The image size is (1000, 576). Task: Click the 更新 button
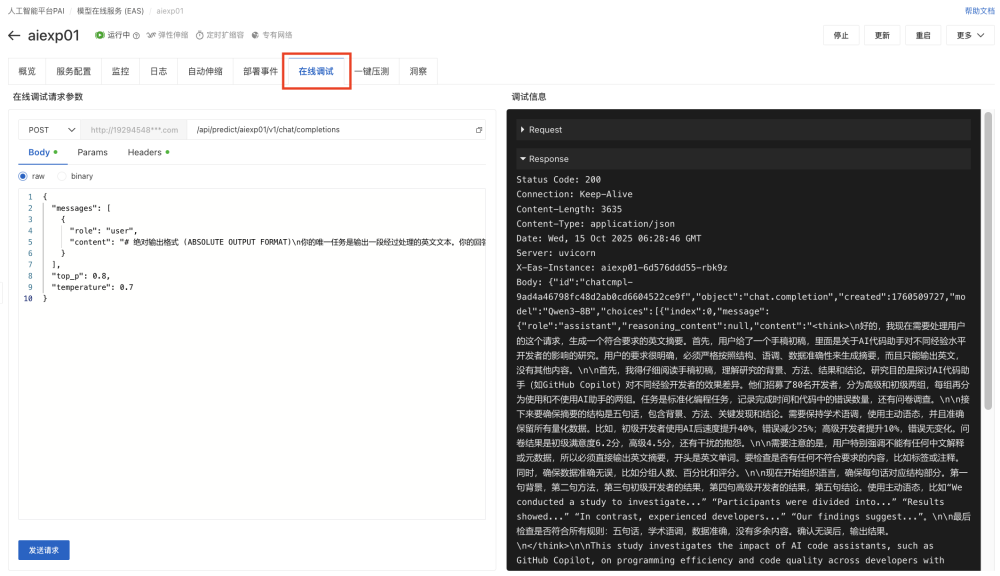click(882, 35)
